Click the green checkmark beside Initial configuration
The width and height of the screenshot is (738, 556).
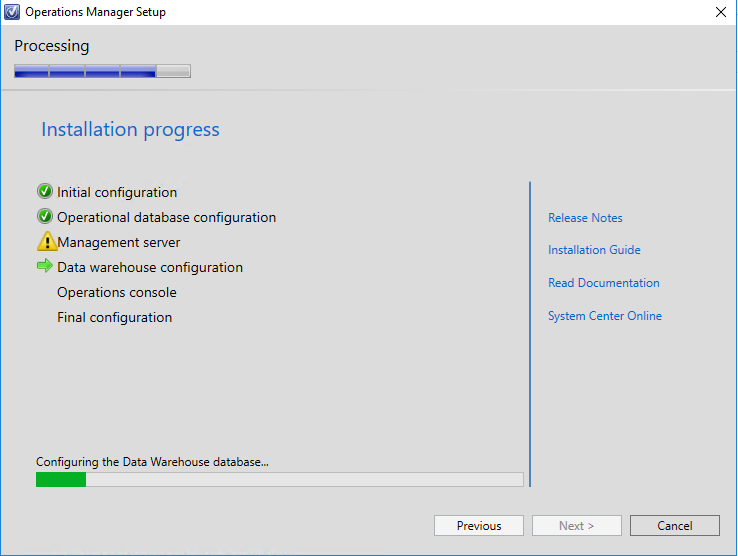45,191
